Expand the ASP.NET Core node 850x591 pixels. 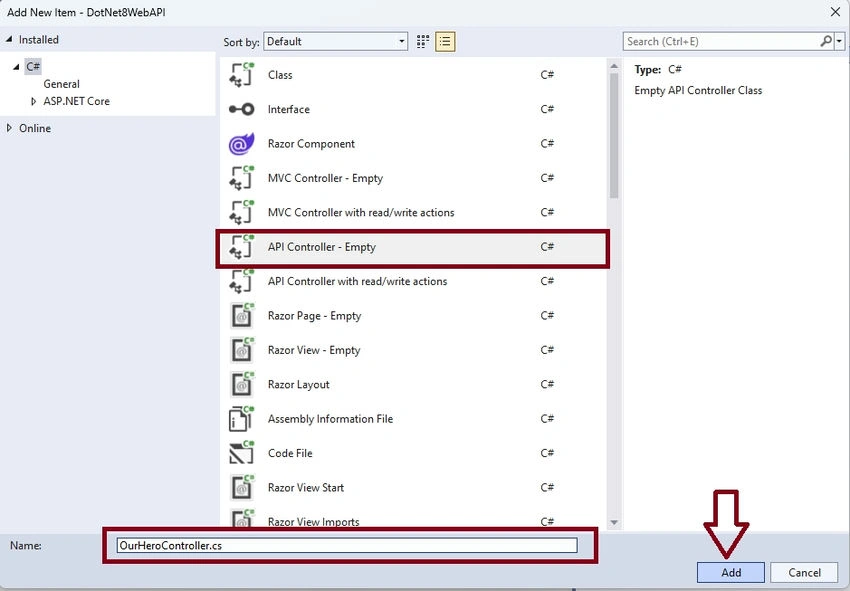pos(34,101)
